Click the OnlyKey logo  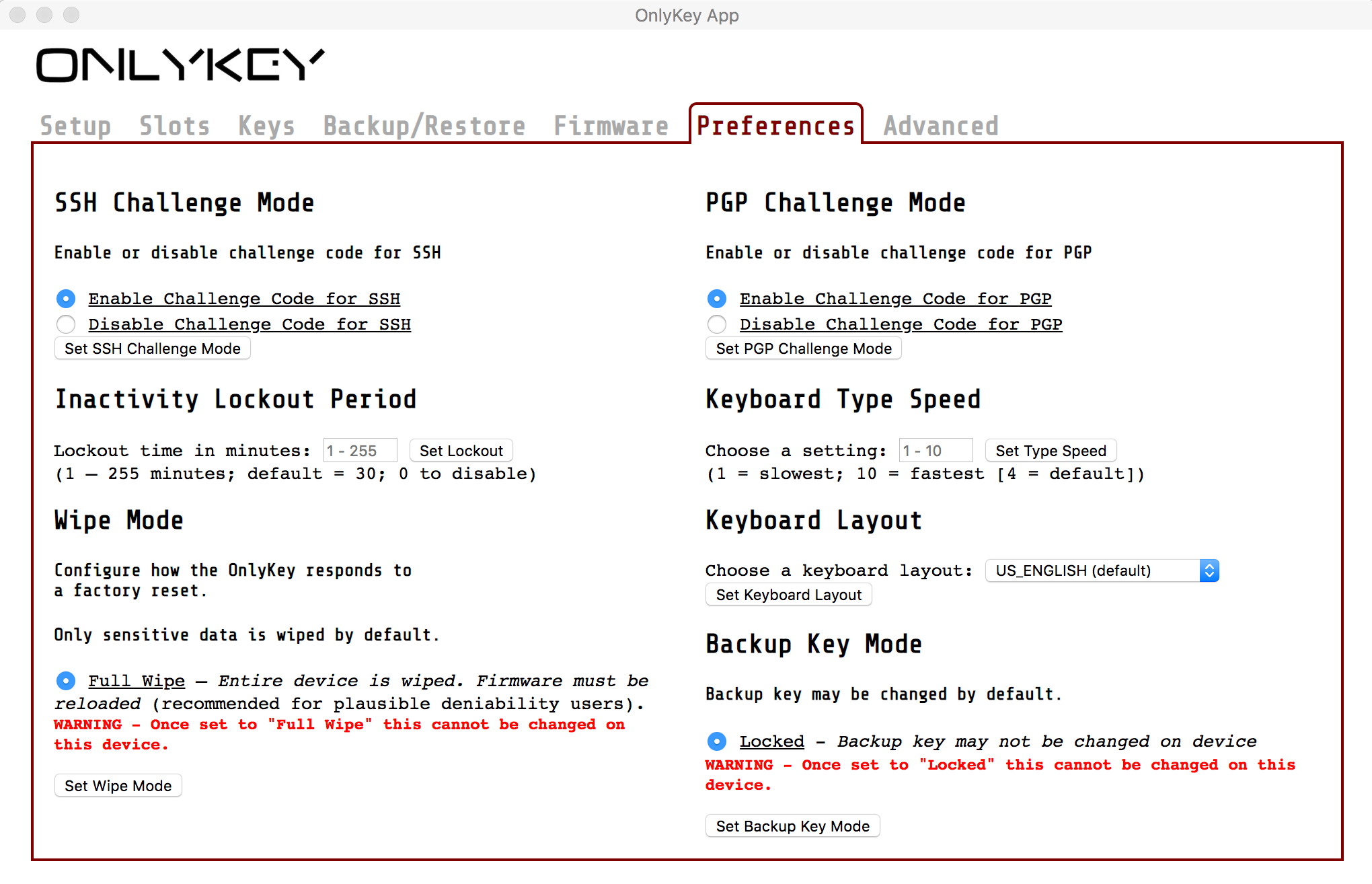pos(180,65)
